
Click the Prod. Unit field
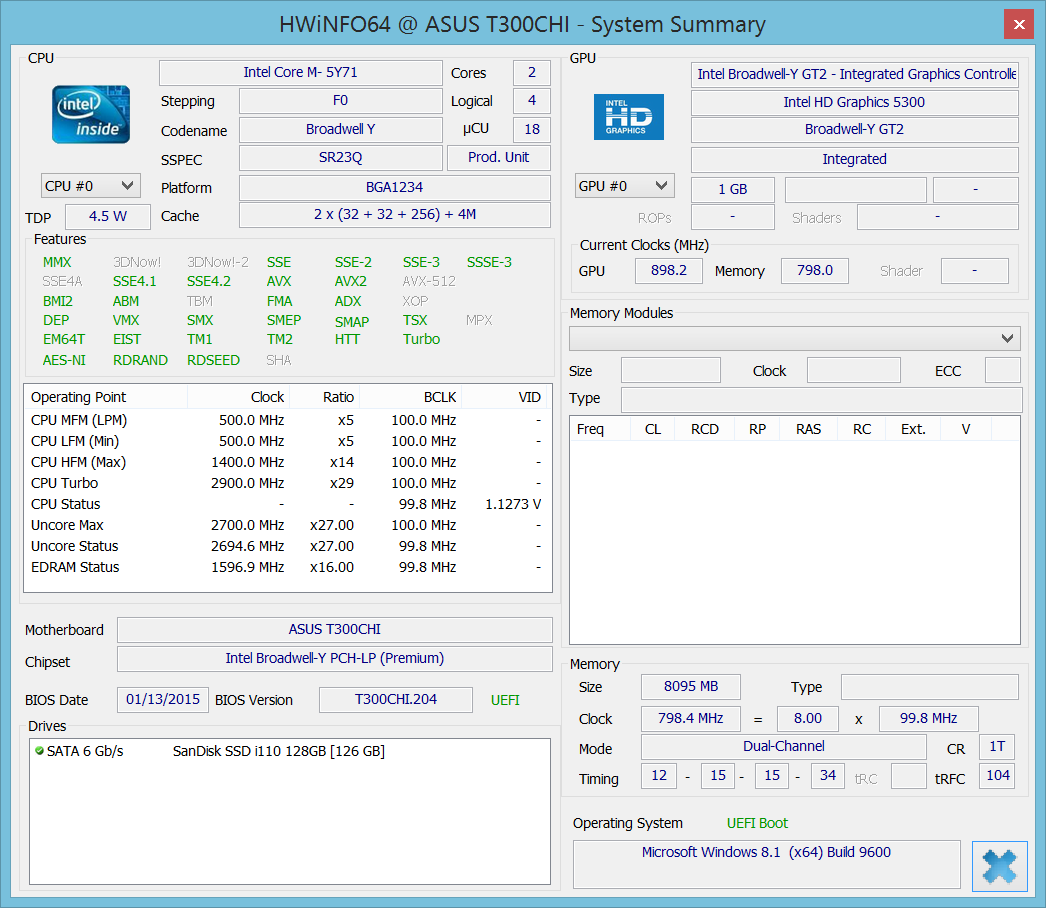coord(498,157)
